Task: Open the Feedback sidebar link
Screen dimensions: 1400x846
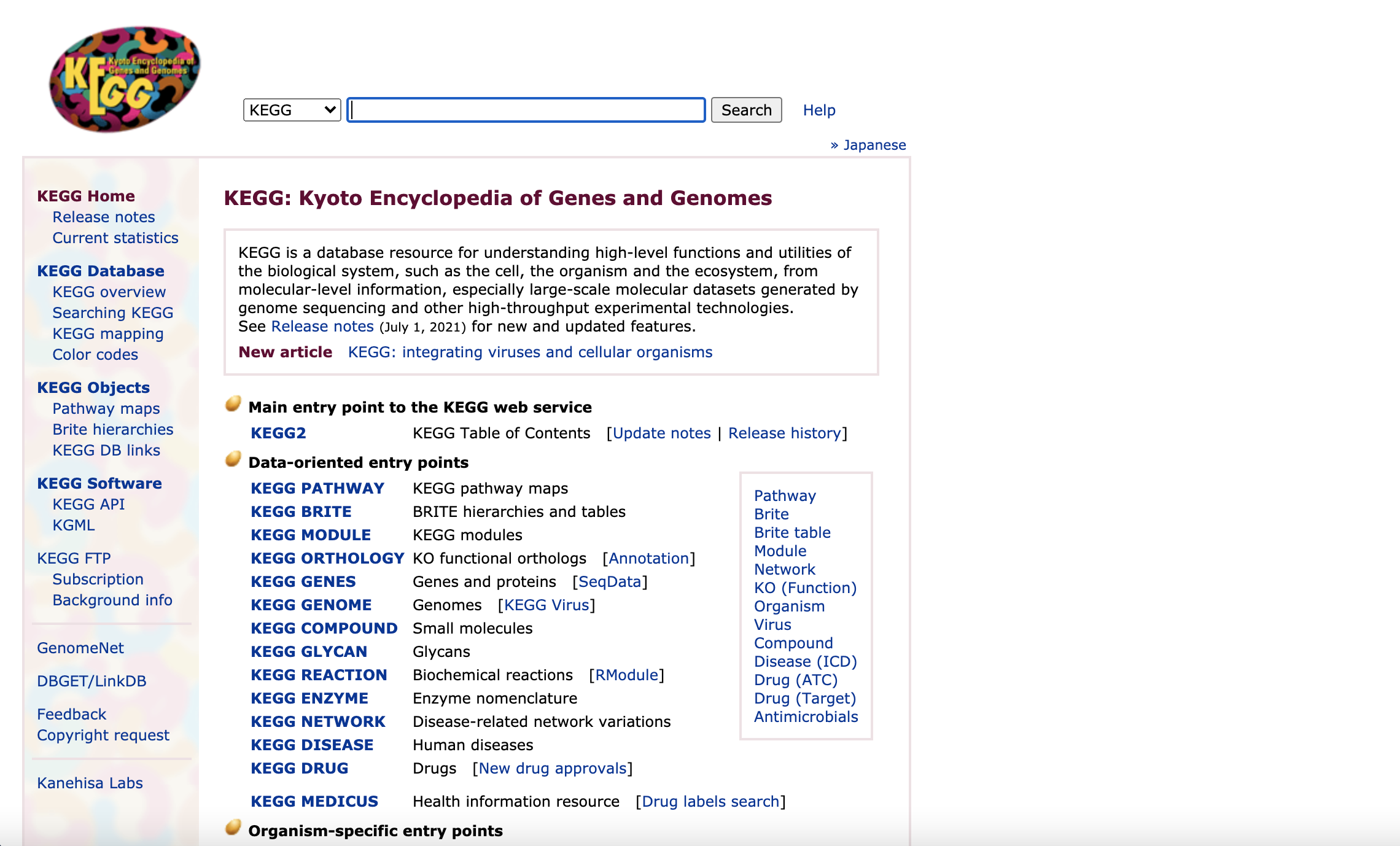Action: [72, 714]
